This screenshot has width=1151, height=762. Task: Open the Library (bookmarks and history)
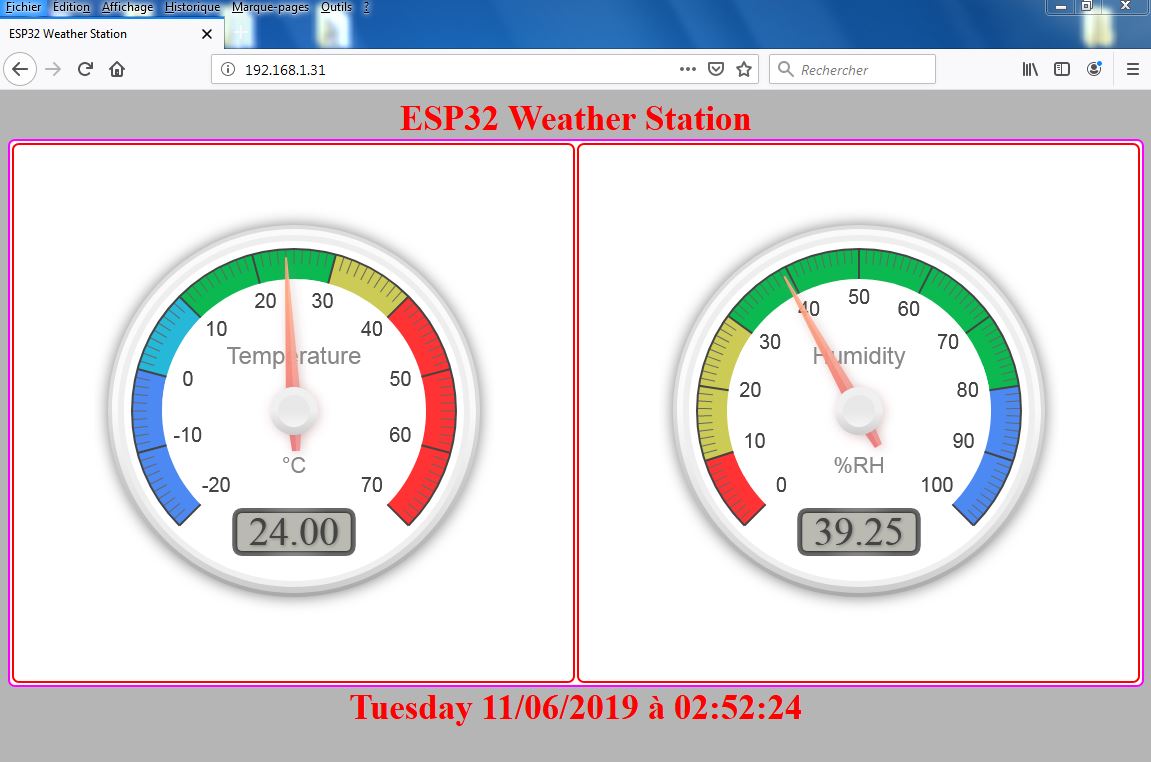click(x=1029, y=69)
